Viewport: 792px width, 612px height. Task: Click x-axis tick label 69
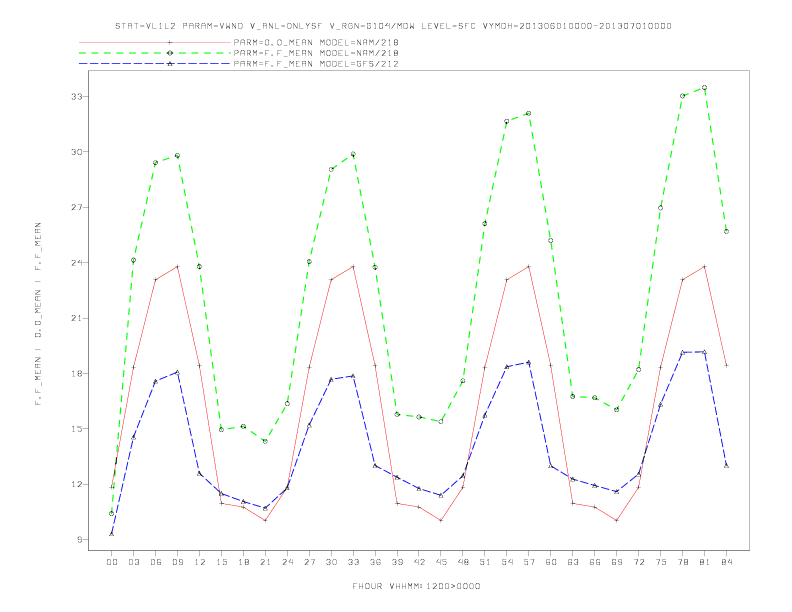click(x=617, y=562)
